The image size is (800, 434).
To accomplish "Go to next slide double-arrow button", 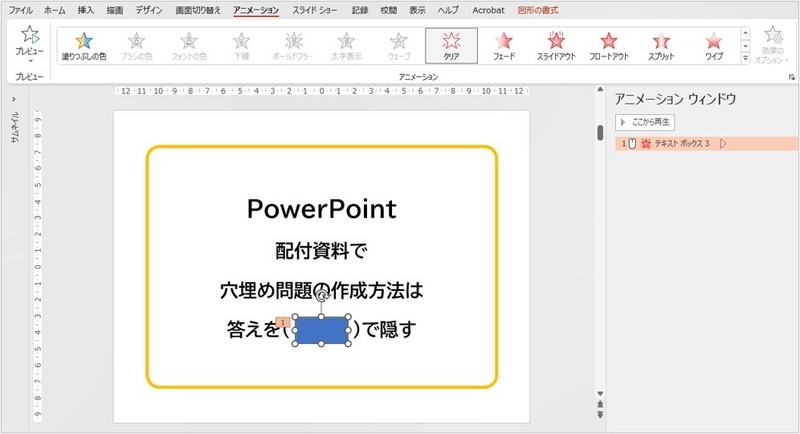I will (x=600, y=415).
